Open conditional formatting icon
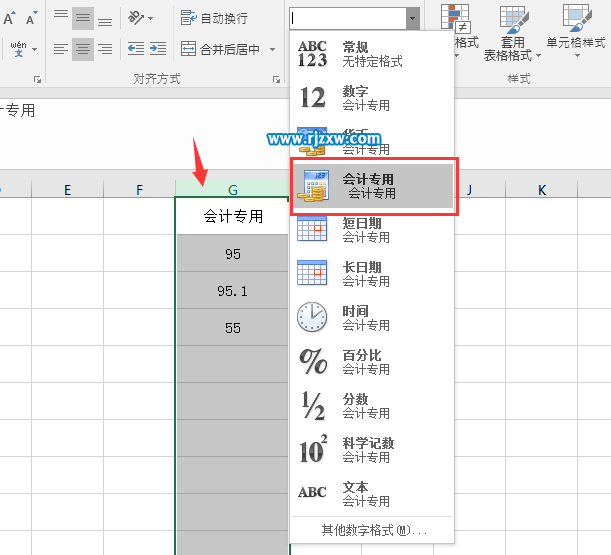 (x=456, y=18)
